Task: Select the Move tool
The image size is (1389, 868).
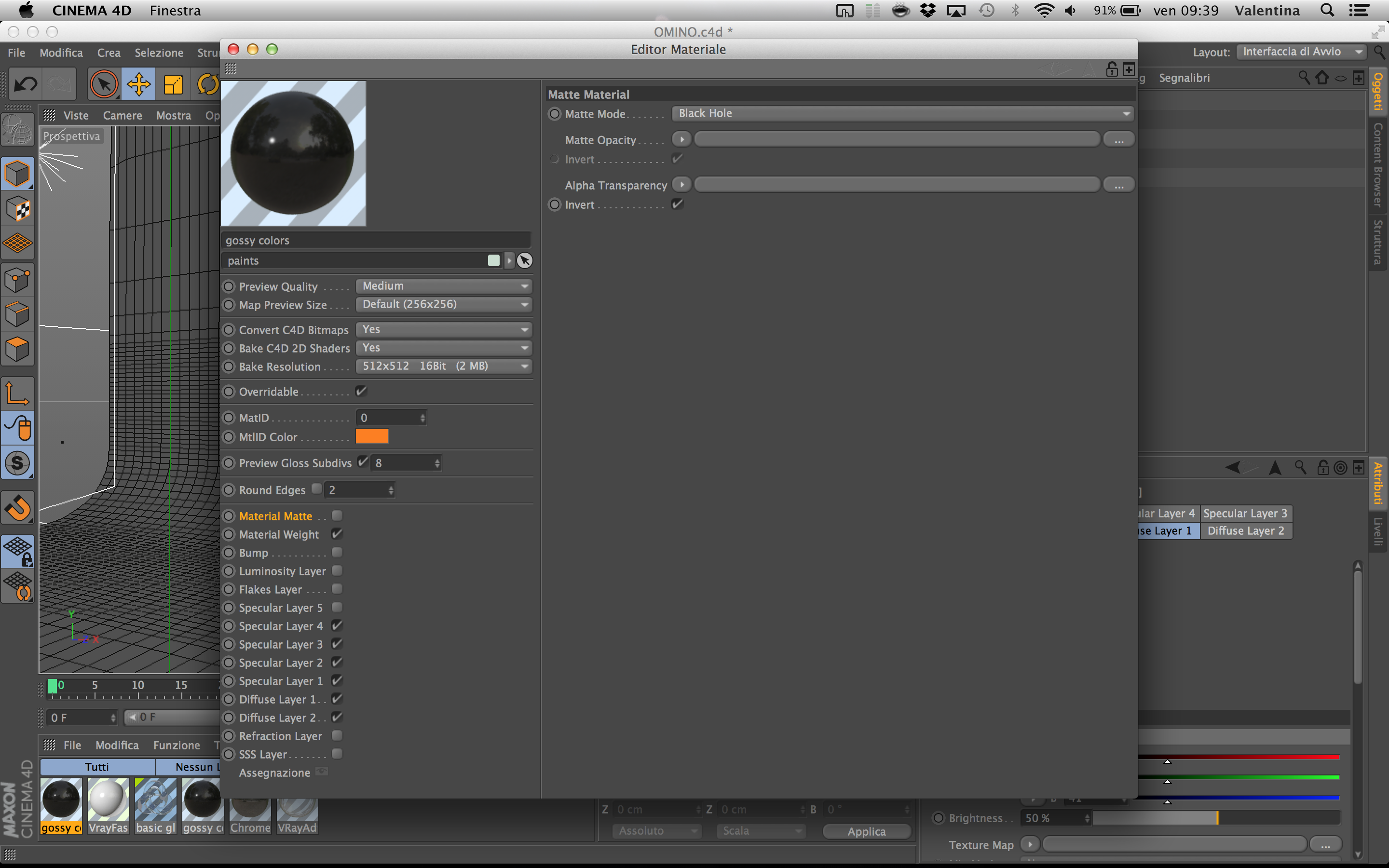Action: coord(138,84)
